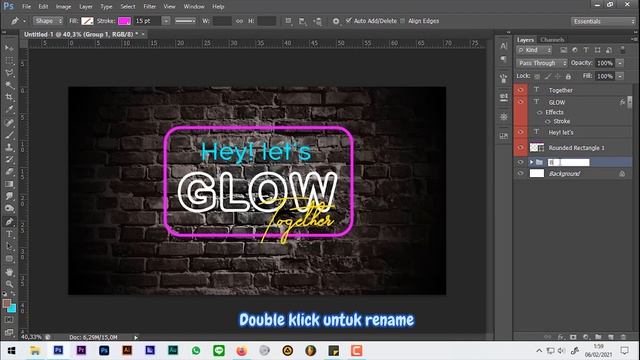The image size is (640, 360).
Task: Click the Rounded Rectangle 1 layer thumbnail
Action: (x=537, y=148)
